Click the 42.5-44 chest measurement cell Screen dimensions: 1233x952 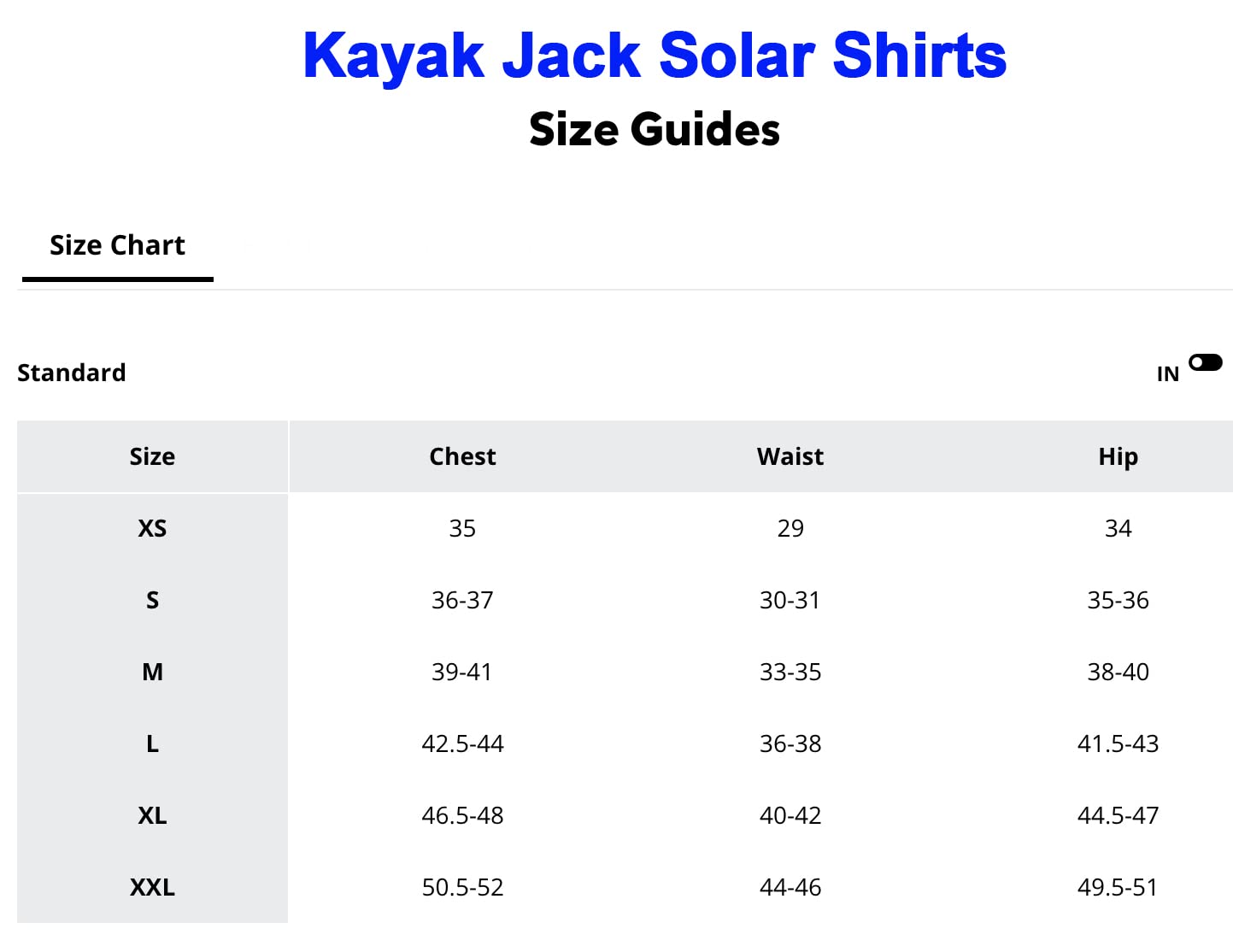click(x=462, y=743)
